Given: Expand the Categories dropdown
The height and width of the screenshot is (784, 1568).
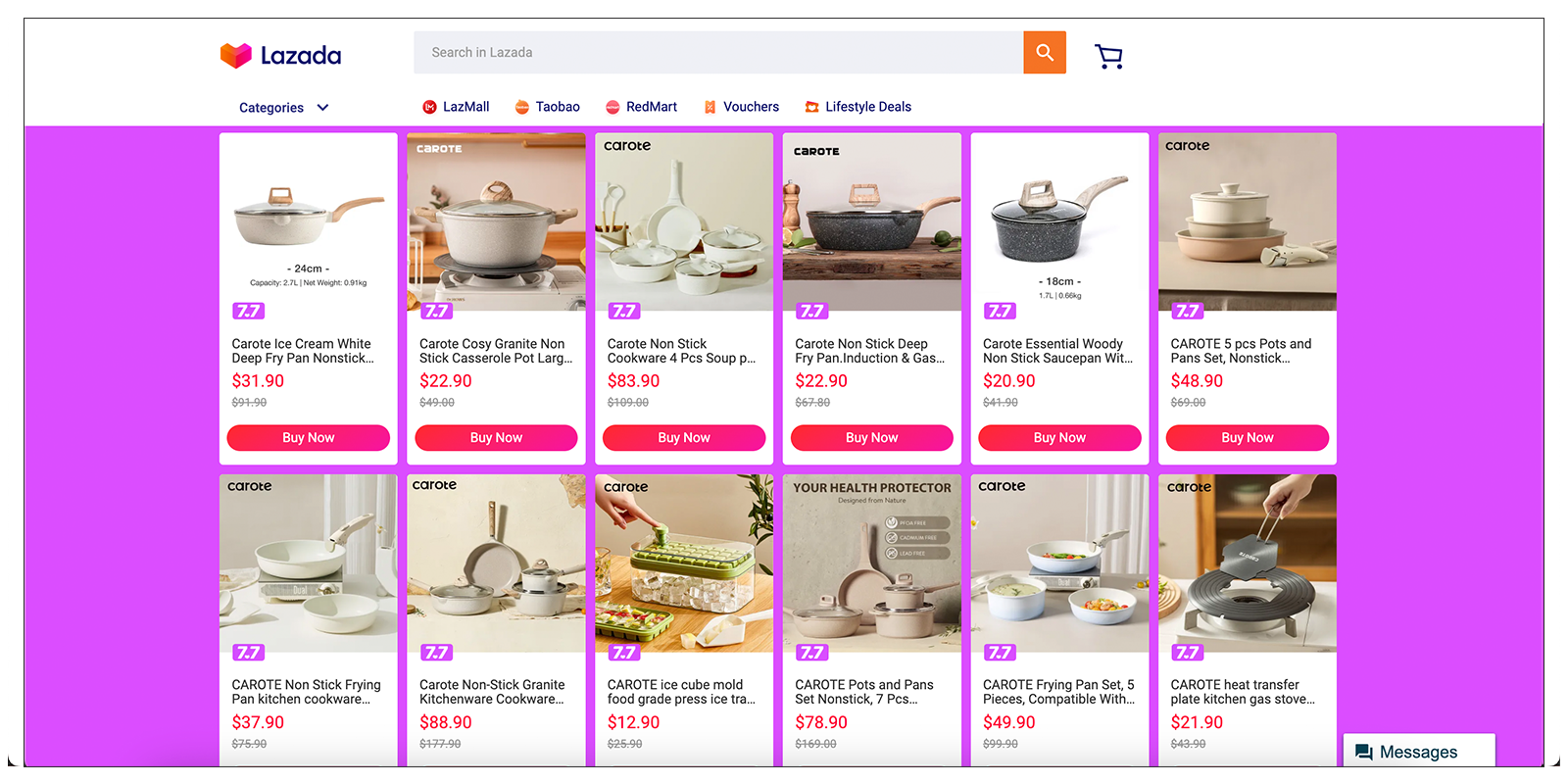Looking at the screenshot, I should pos(283,107).
